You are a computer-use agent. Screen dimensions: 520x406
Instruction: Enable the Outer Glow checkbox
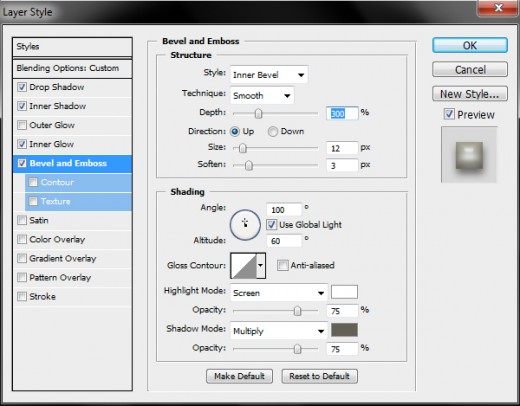click(22, 125)
